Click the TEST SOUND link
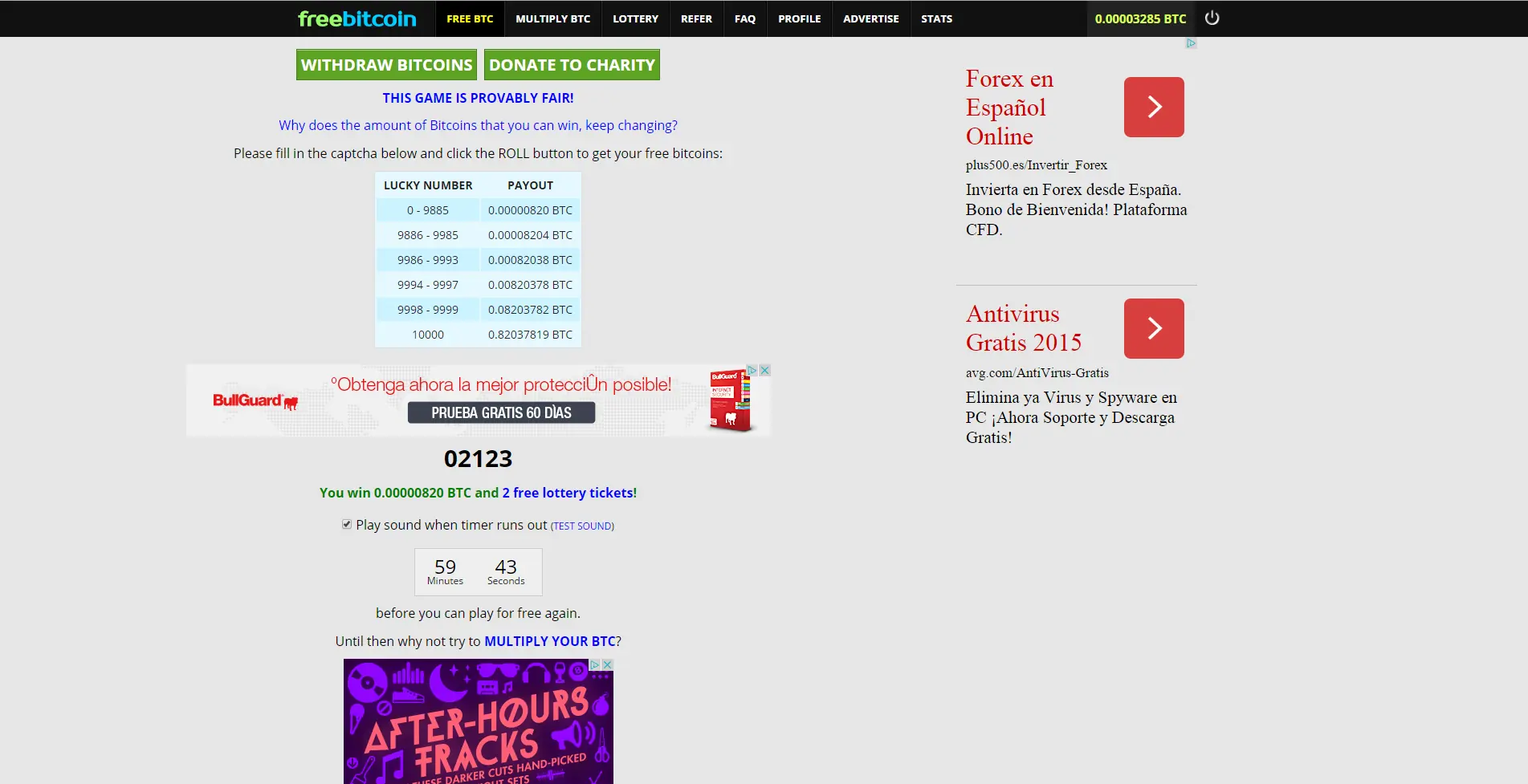The height and width of the screenshot is (784, 1528). (x=582, y=526)
